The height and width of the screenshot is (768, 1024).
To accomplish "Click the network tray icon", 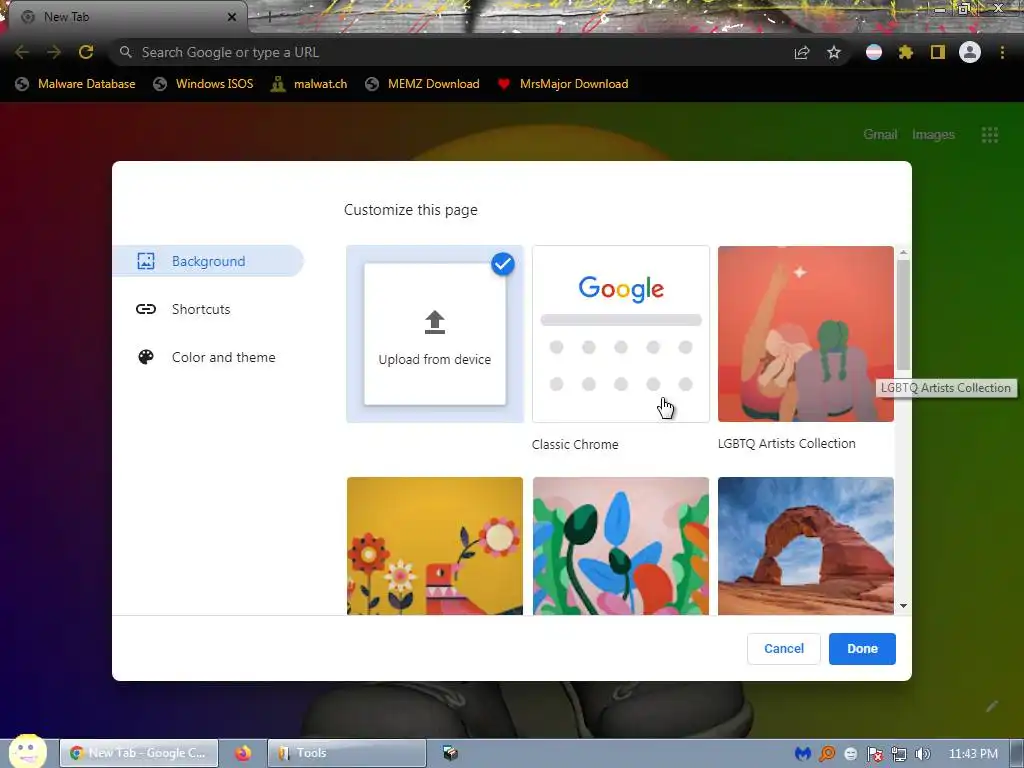I will click(x=899, y=754).
